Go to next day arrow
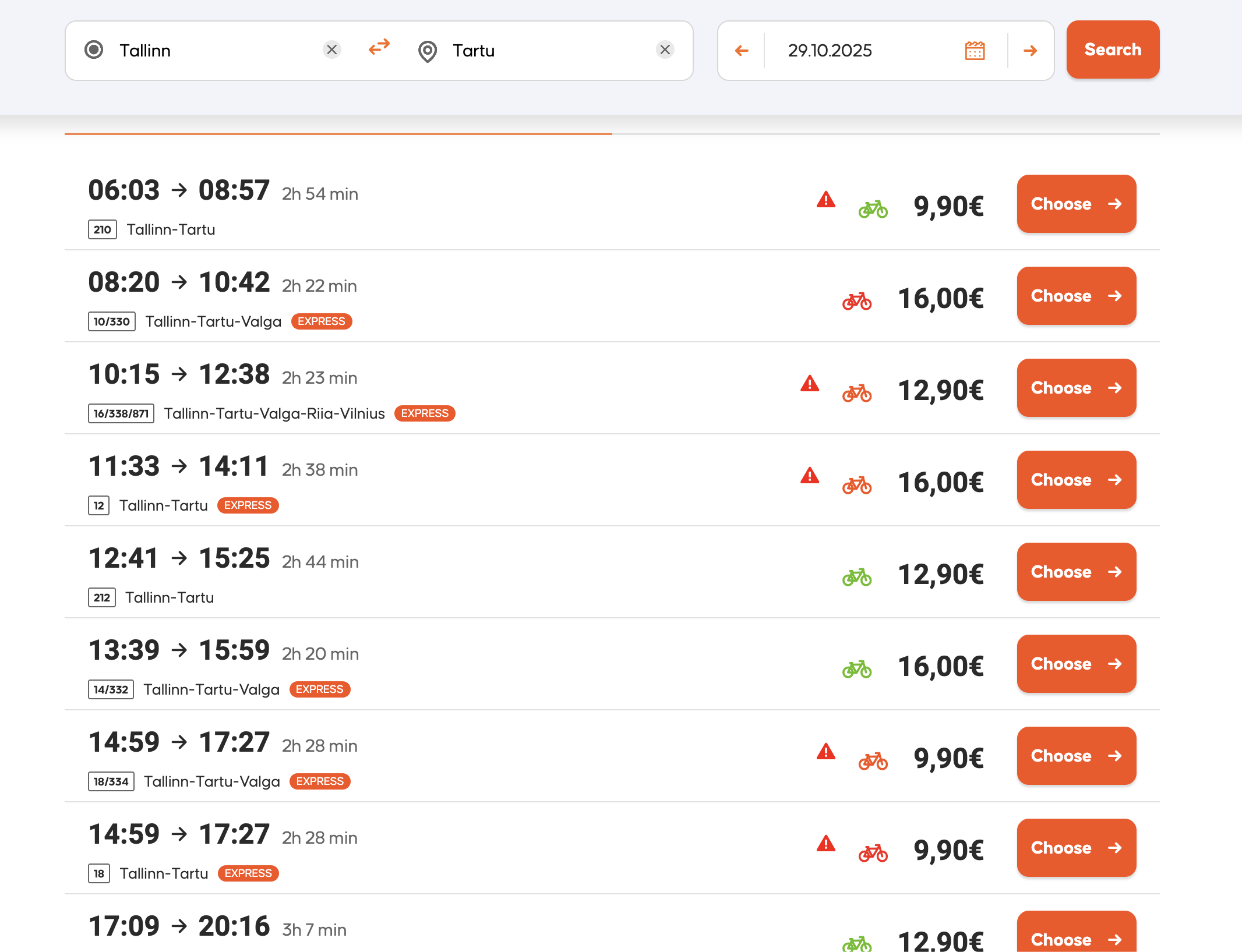Screen dimensions: 1242x952 (x=1031, y=51)
